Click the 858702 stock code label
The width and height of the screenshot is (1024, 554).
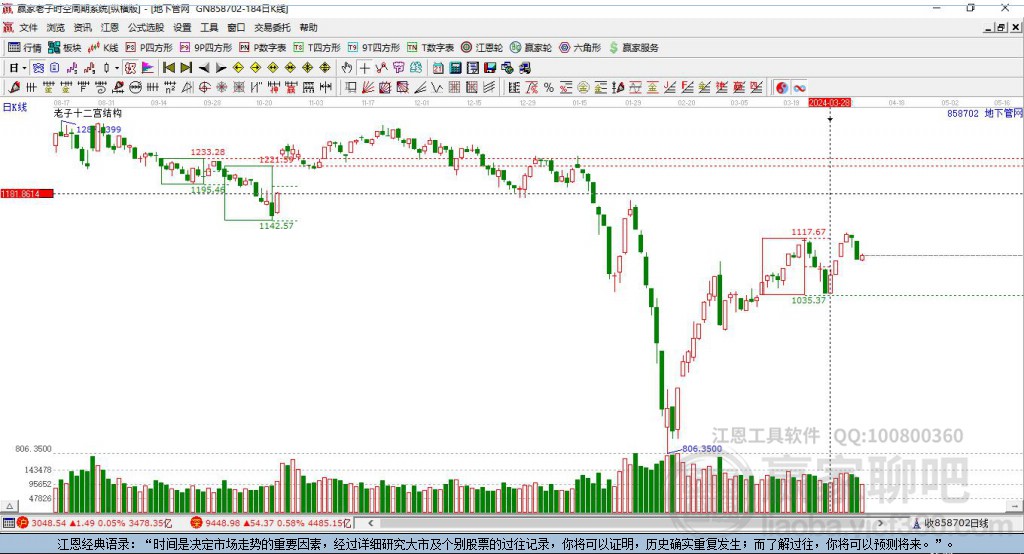coord(963,113)
